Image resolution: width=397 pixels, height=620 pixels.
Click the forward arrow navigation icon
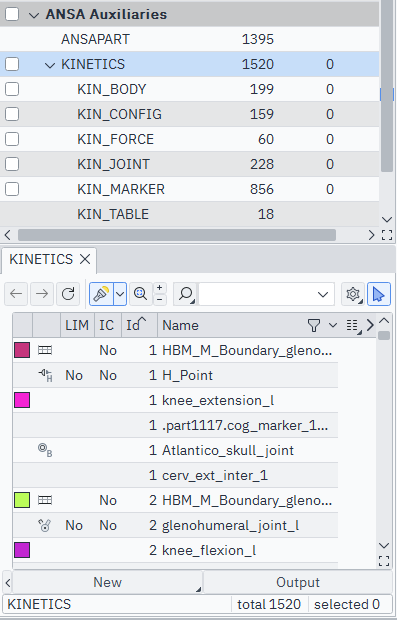coord(42,294)
